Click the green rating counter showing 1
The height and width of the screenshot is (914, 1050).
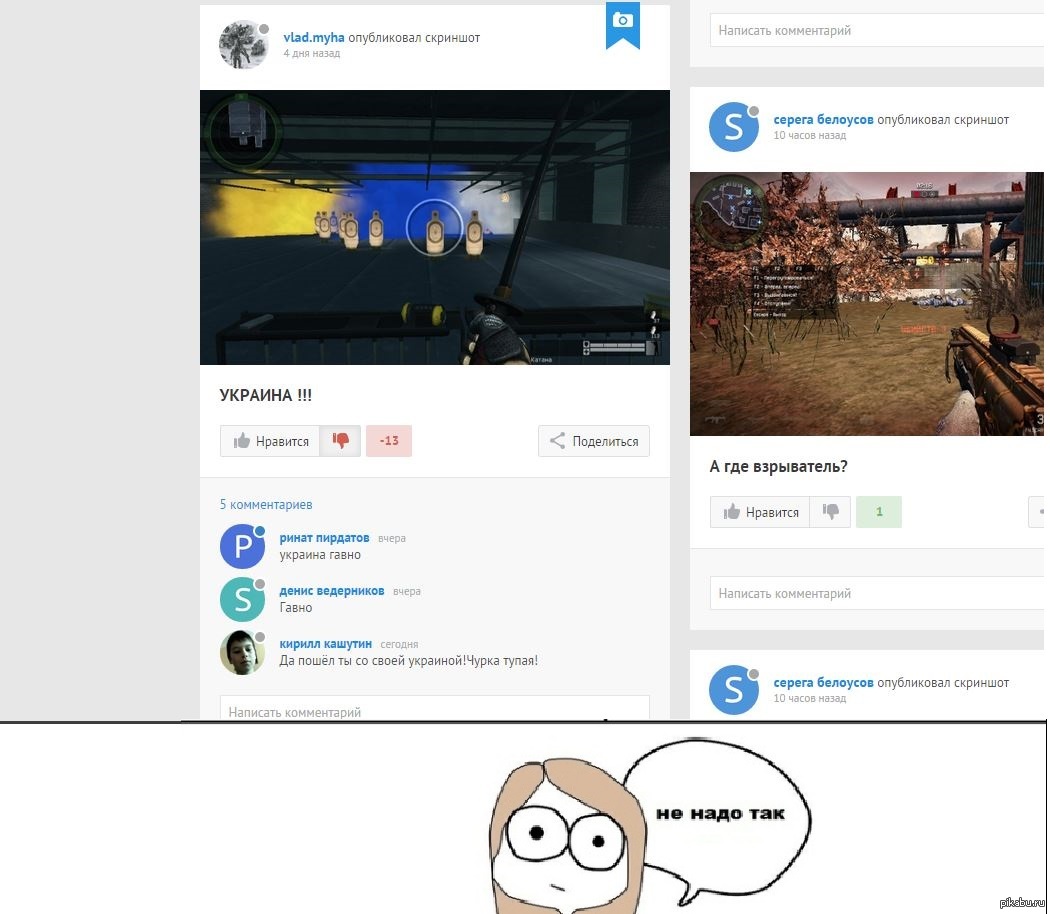pos(879,512)
